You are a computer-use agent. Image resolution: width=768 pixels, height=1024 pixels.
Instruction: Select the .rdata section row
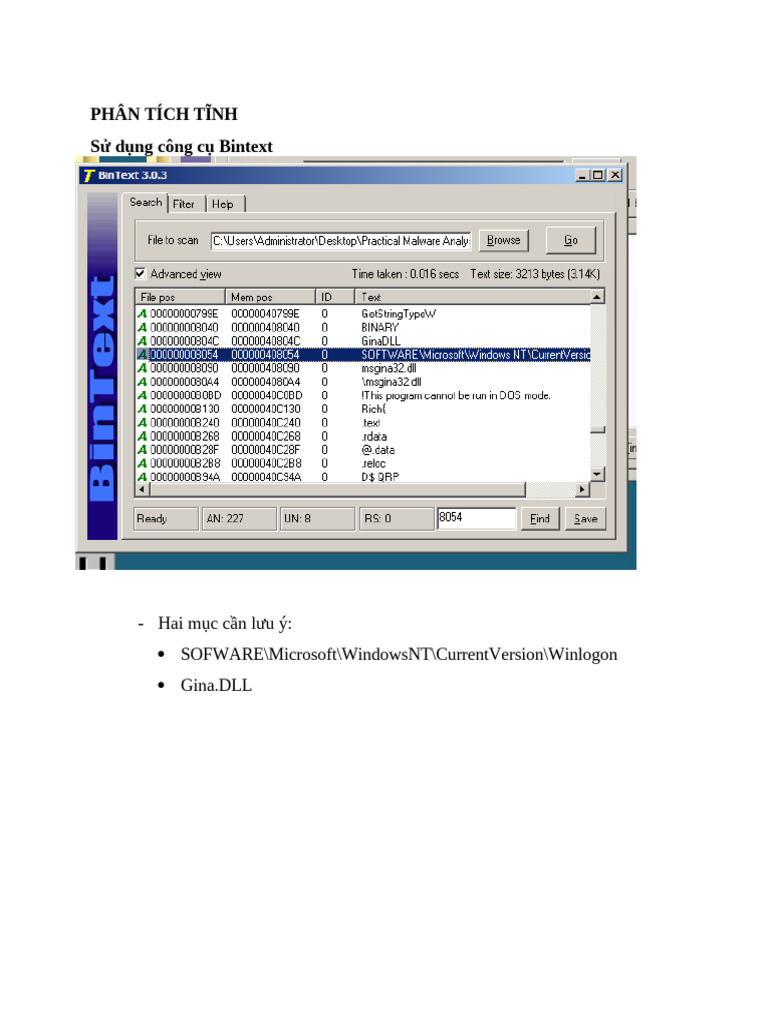click(363, 436)
